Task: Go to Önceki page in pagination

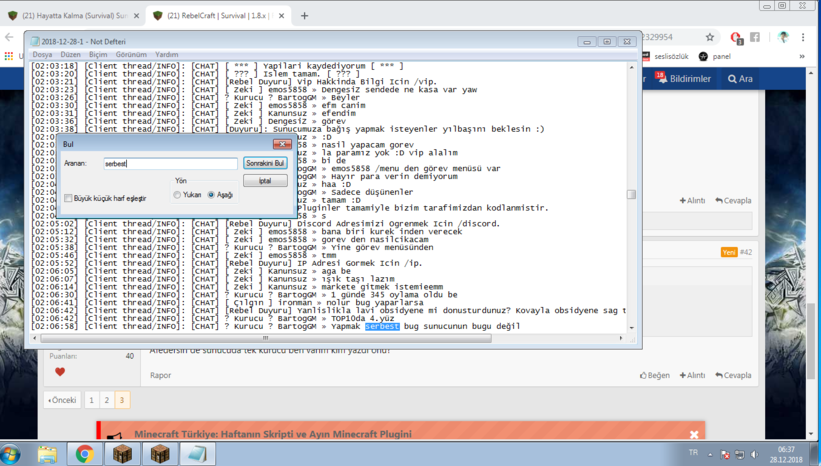Action: pyautogui.click(x=62, y=400)
